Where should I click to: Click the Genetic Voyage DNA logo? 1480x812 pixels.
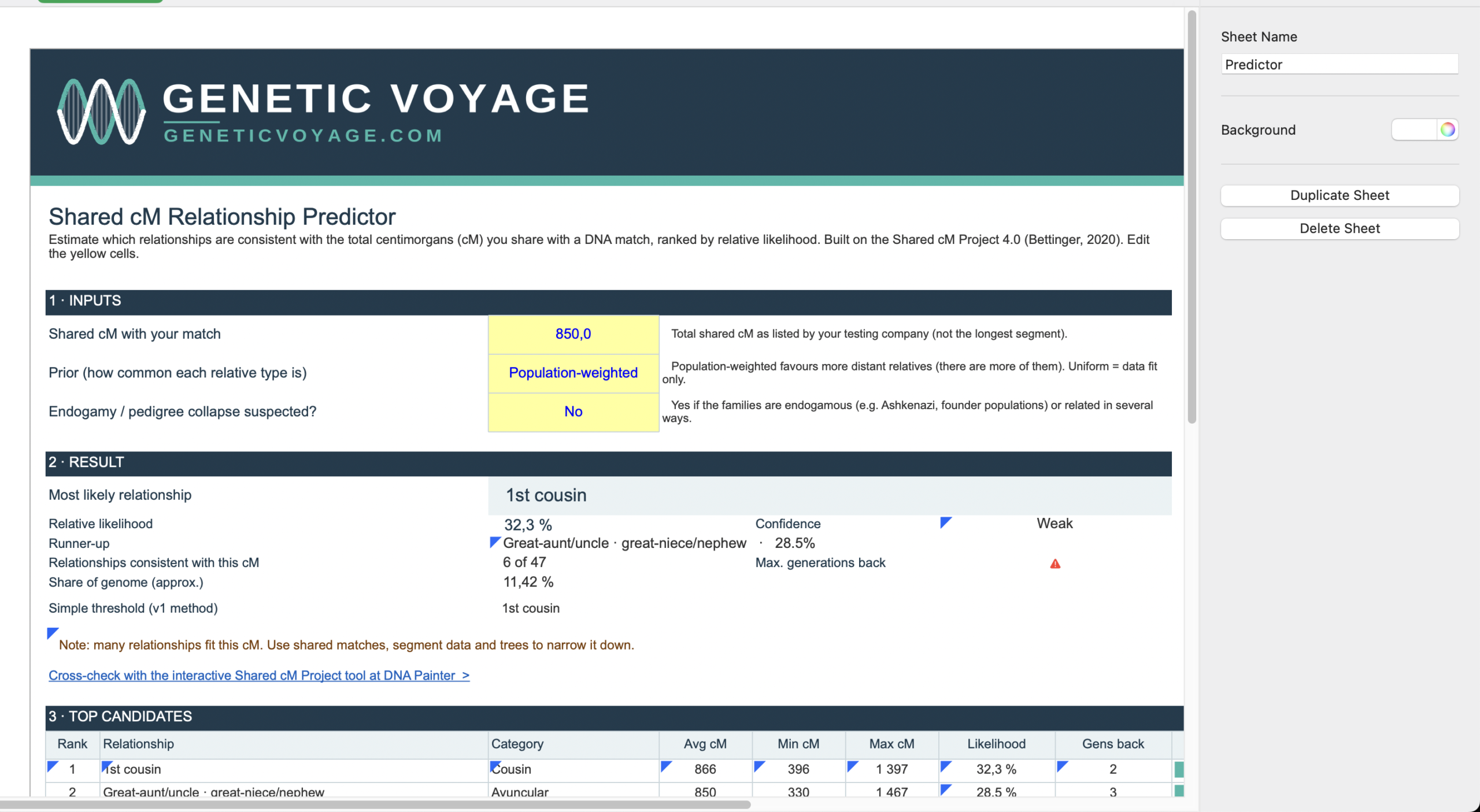pos(102,112)
